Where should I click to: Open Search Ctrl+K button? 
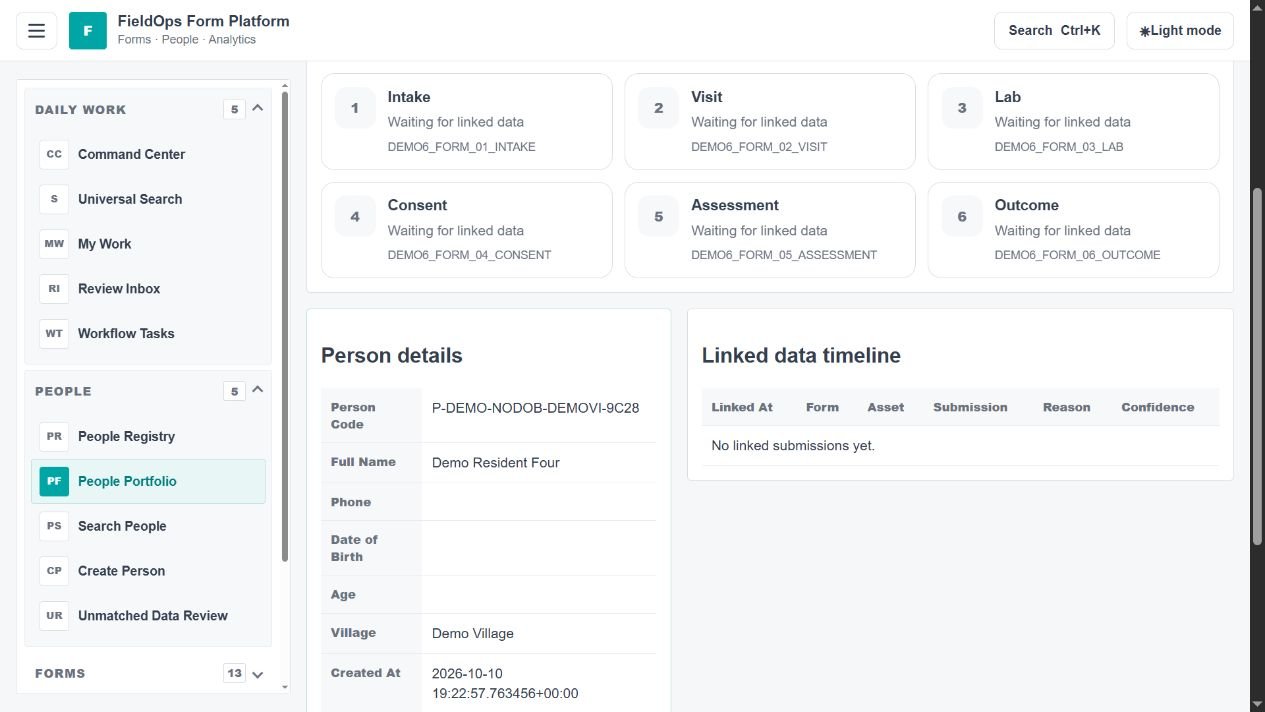click(x=1054, y=31)
